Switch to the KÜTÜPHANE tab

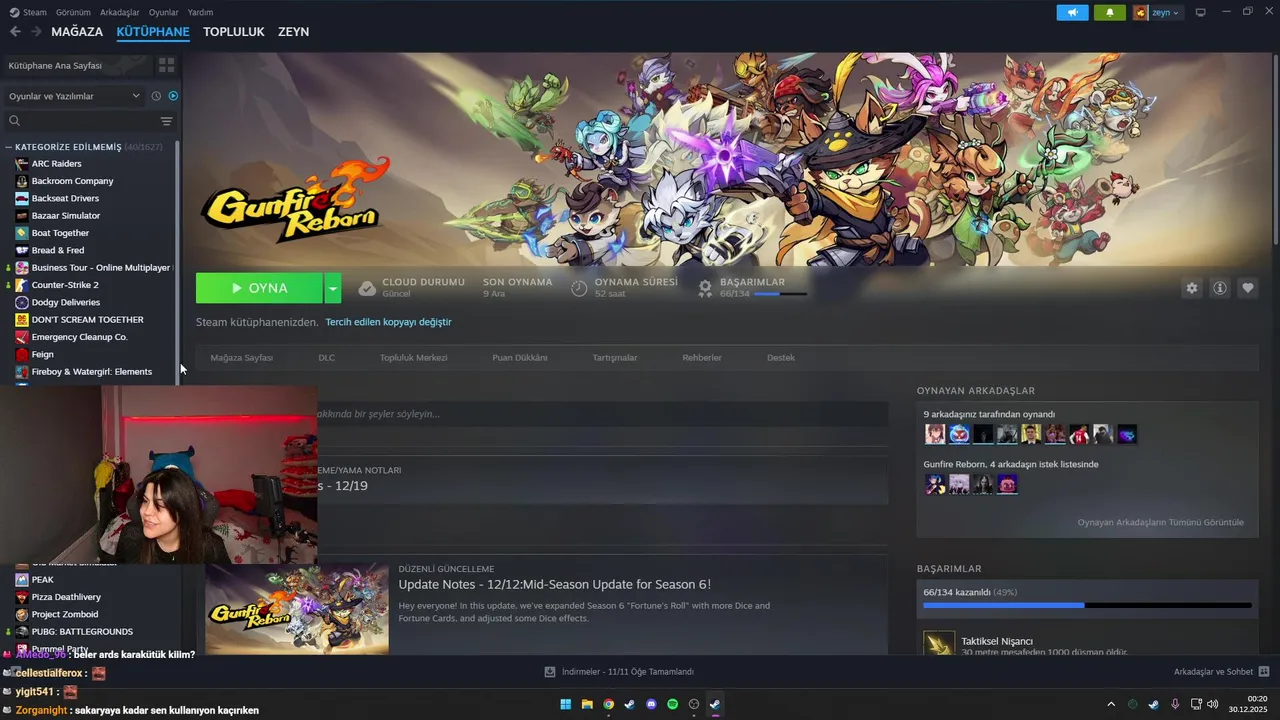(153, 32)
